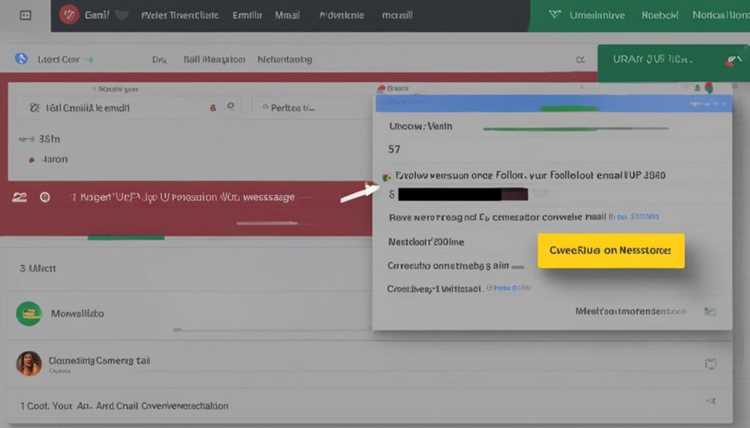Click the Evolou verisuon once Follon line
Image resolution: width=750 pixels, height=428 pixels.
530,176
